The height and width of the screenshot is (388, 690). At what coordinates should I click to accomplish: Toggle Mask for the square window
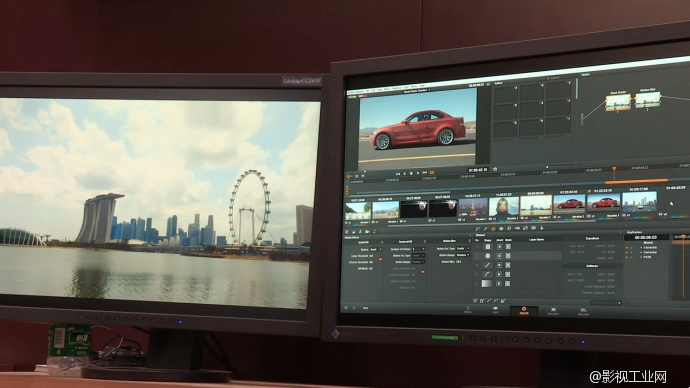click(x=508, y=247)
